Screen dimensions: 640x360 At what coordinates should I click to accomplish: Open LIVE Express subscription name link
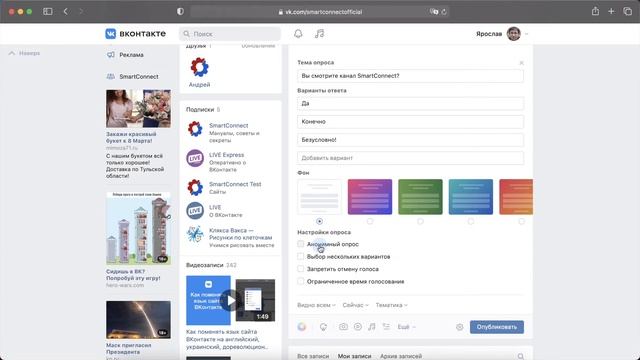[227, 155]
